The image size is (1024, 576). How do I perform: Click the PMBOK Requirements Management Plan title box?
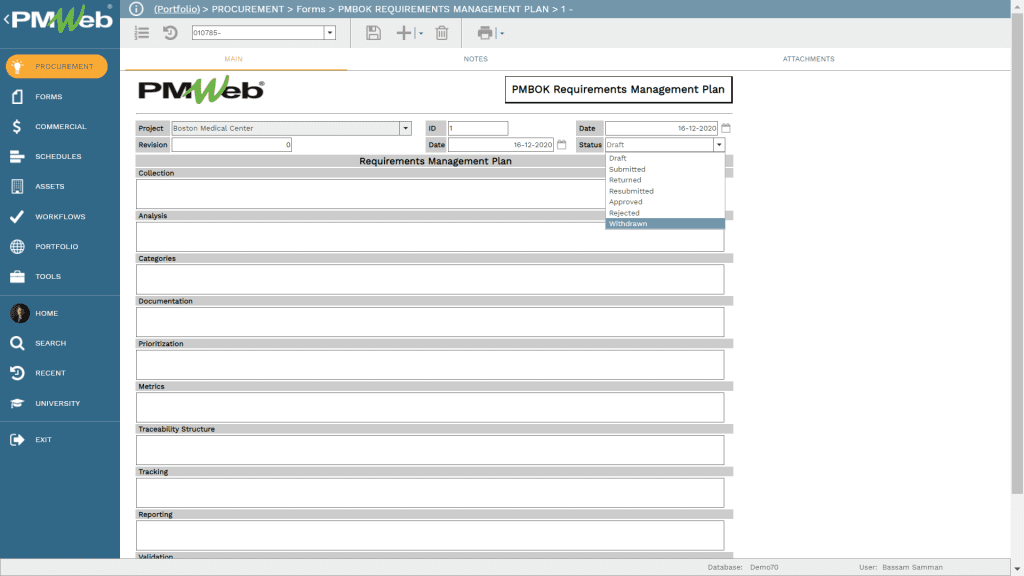tap(618, 89)
